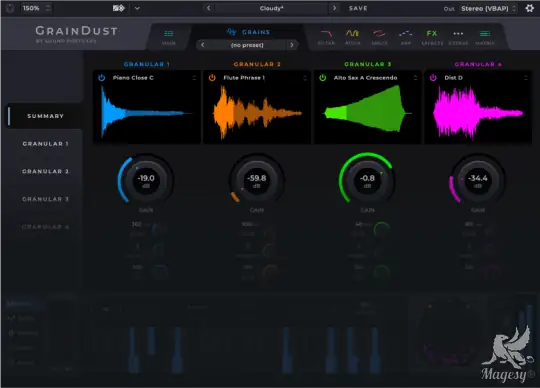Open the Matrix section
Screen dimensions: 540x388
pos(485,37)
